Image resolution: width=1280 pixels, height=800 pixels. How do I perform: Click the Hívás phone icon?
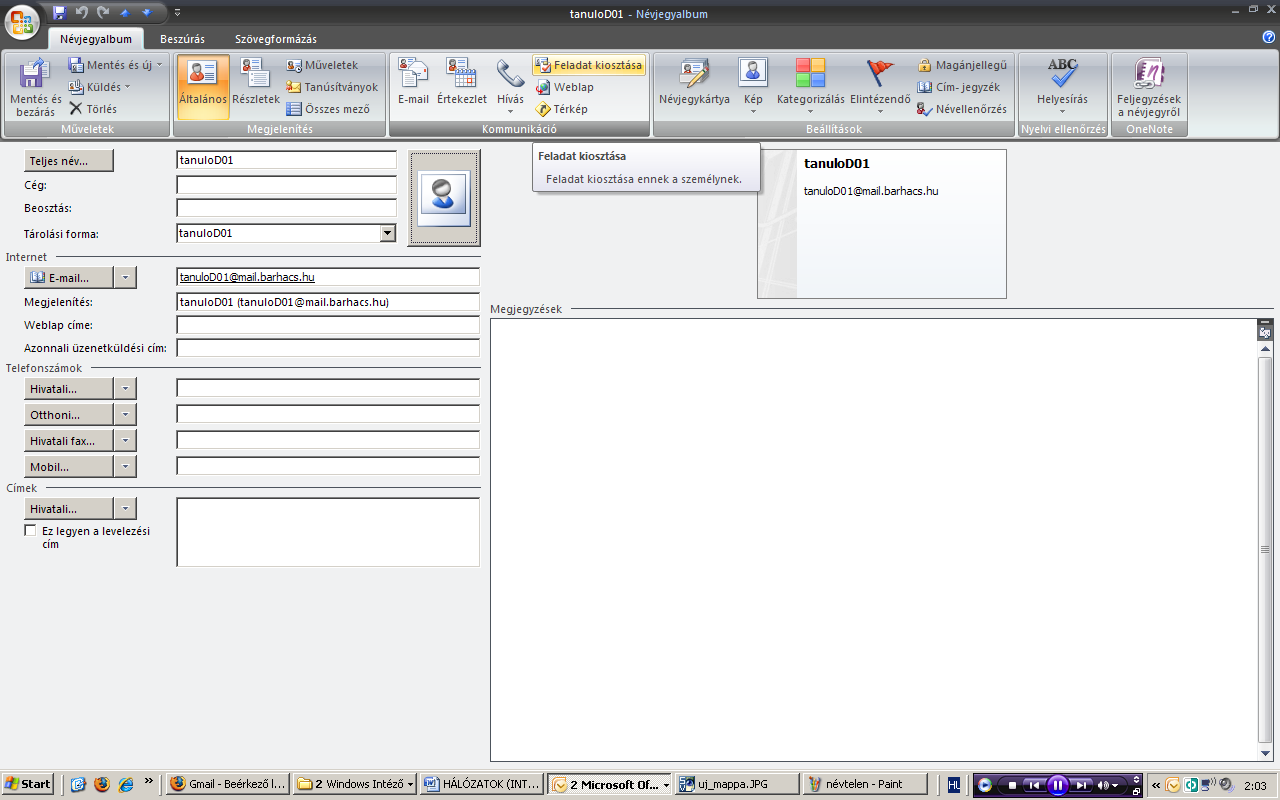510,73
